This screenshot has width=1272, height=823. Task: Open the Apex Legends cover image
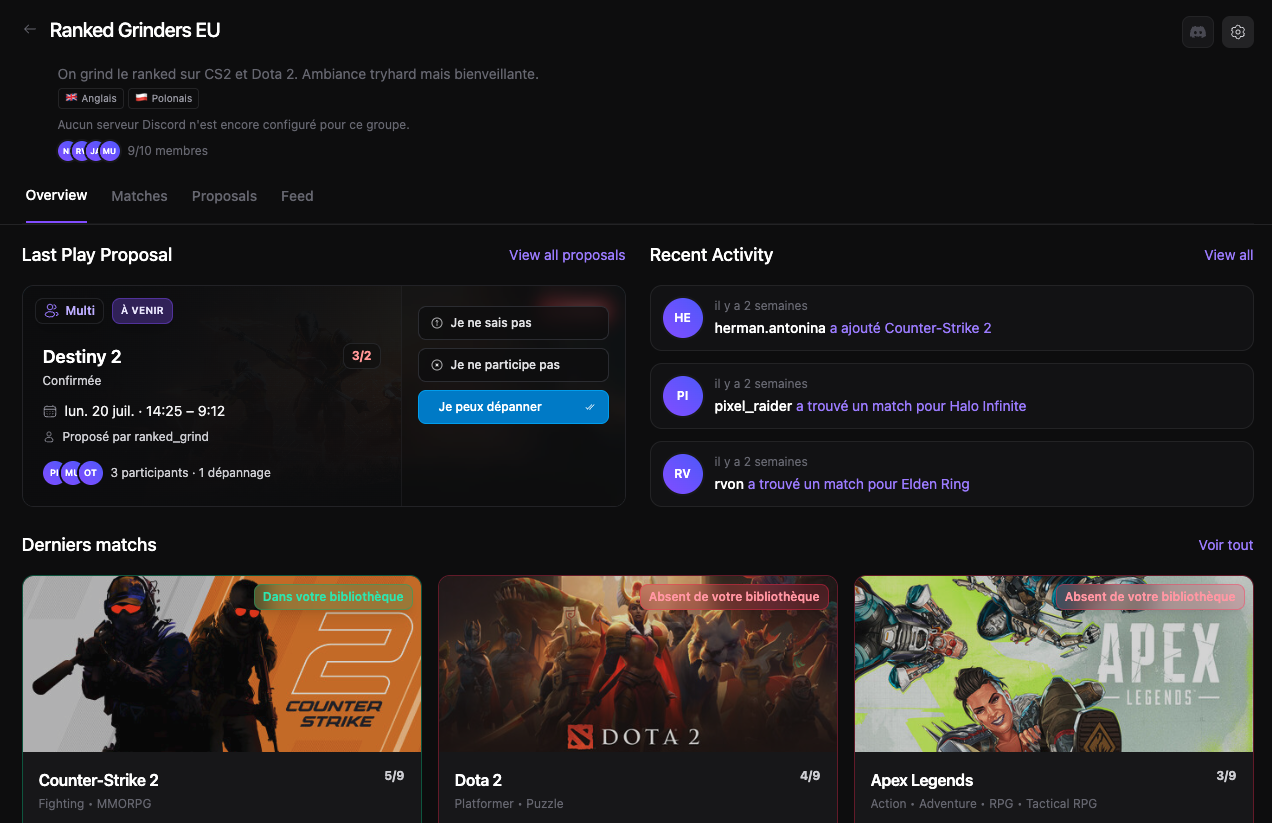coord(1054,664)
